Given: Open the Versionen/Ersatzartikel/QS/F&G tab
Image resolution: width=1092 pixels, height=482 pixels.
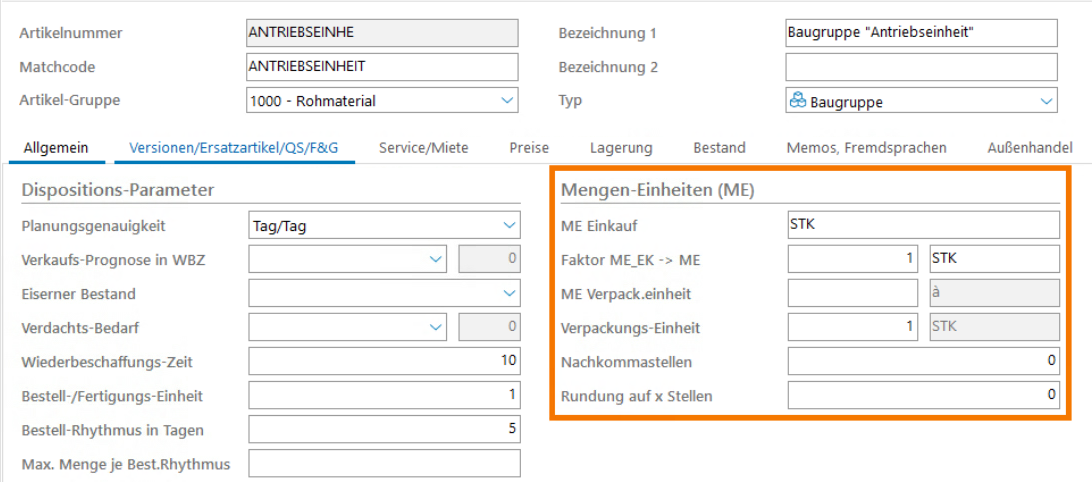Looking at the screenshot, I should pos(234,148).
